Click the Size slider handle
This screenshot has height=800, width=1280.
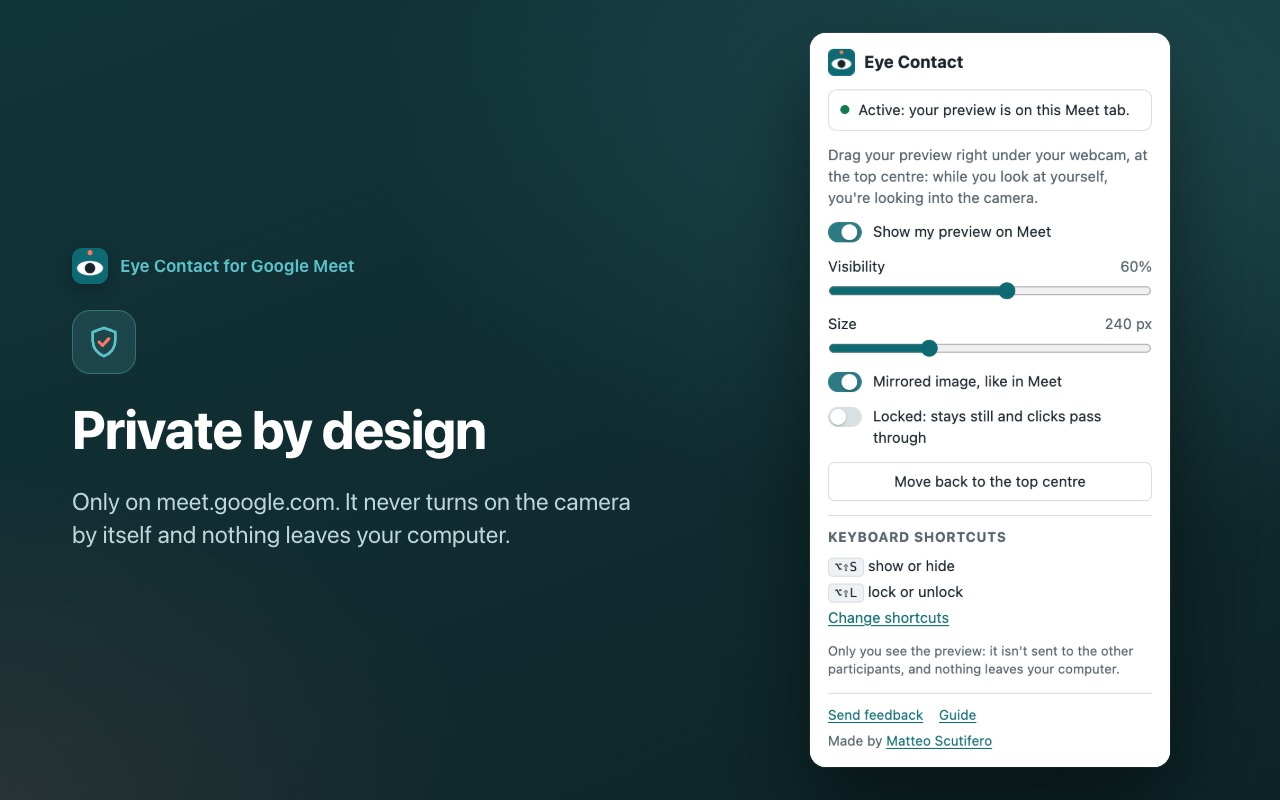[929, 348]
